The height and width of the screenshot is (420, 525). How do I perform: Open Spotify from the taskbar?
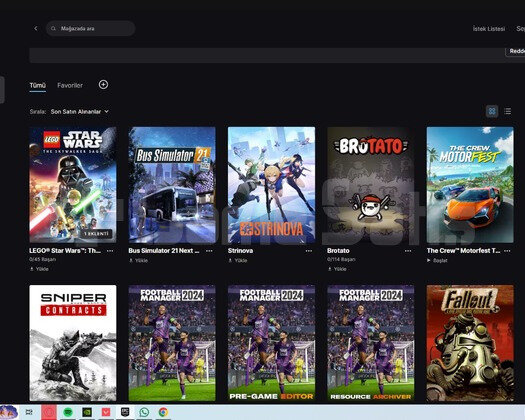(68, 412)
